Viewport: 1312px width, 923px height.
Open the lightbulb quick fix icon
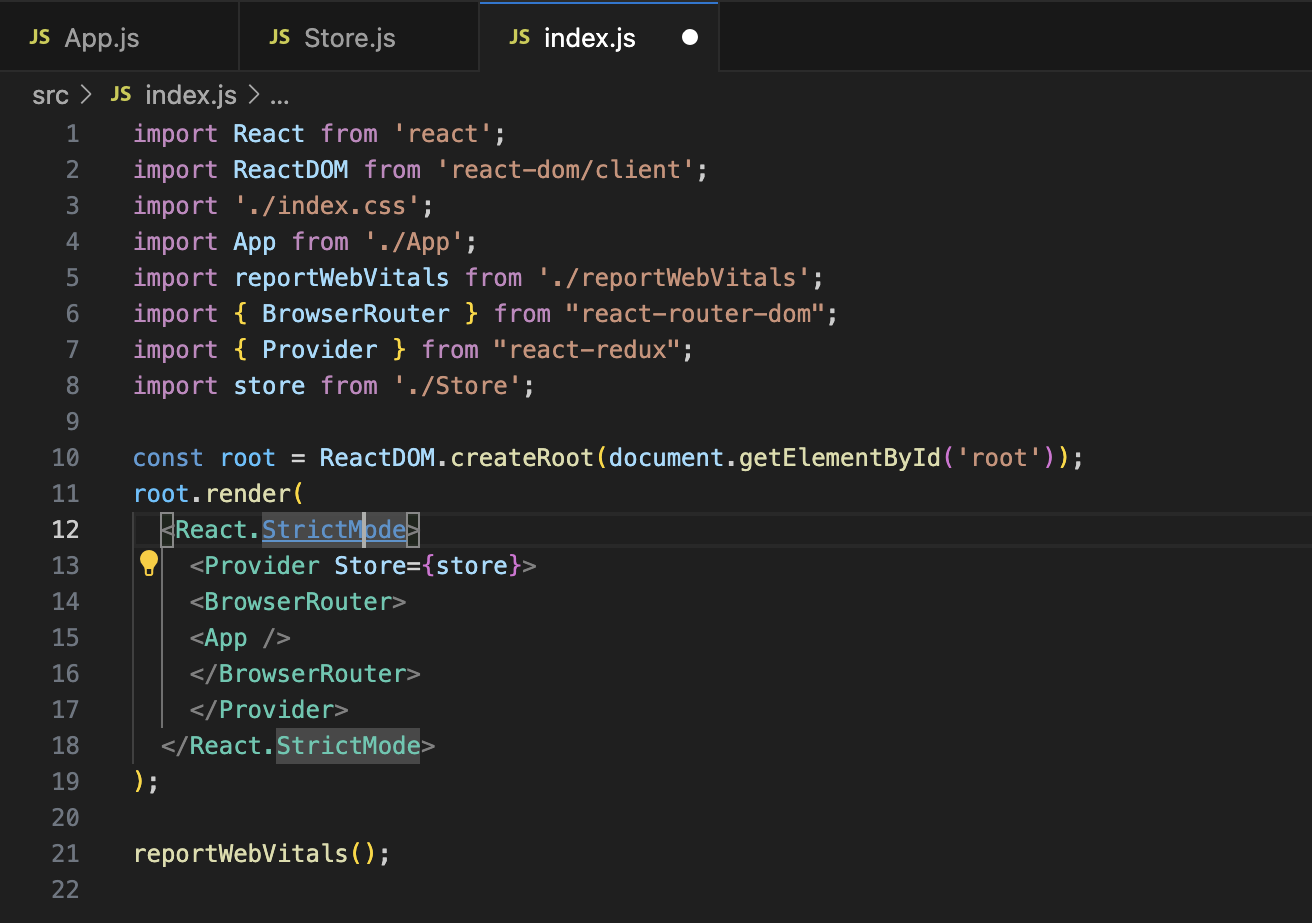[149, 564]
